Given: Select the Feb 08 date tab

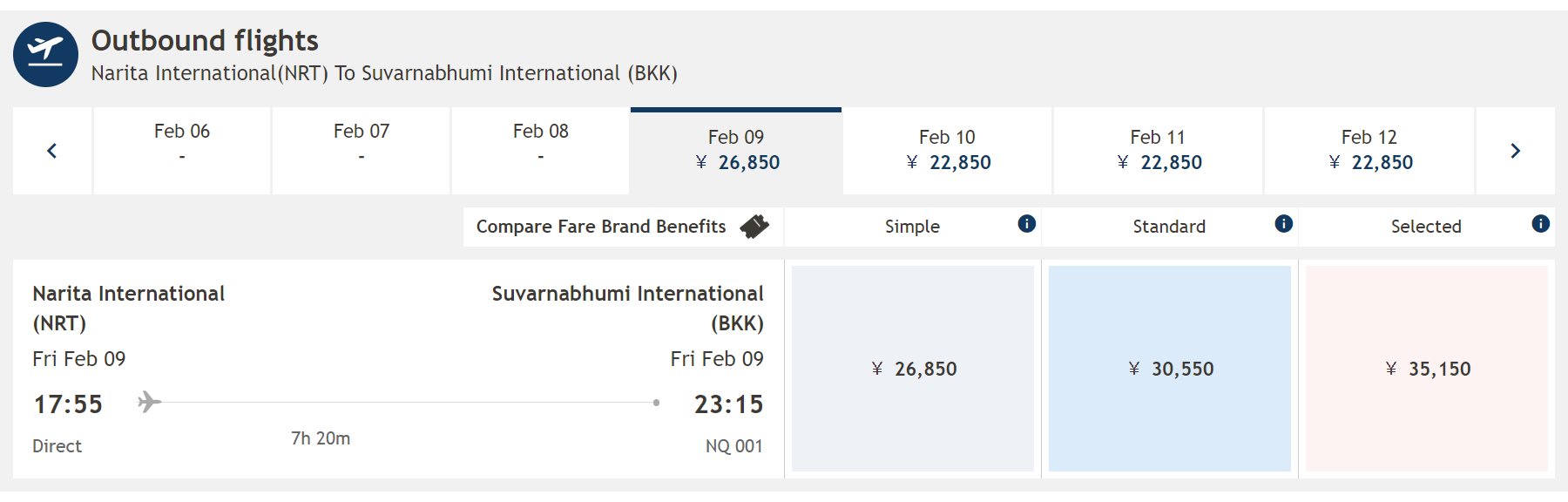Looking at the screenshot, I should pos(541,151).
